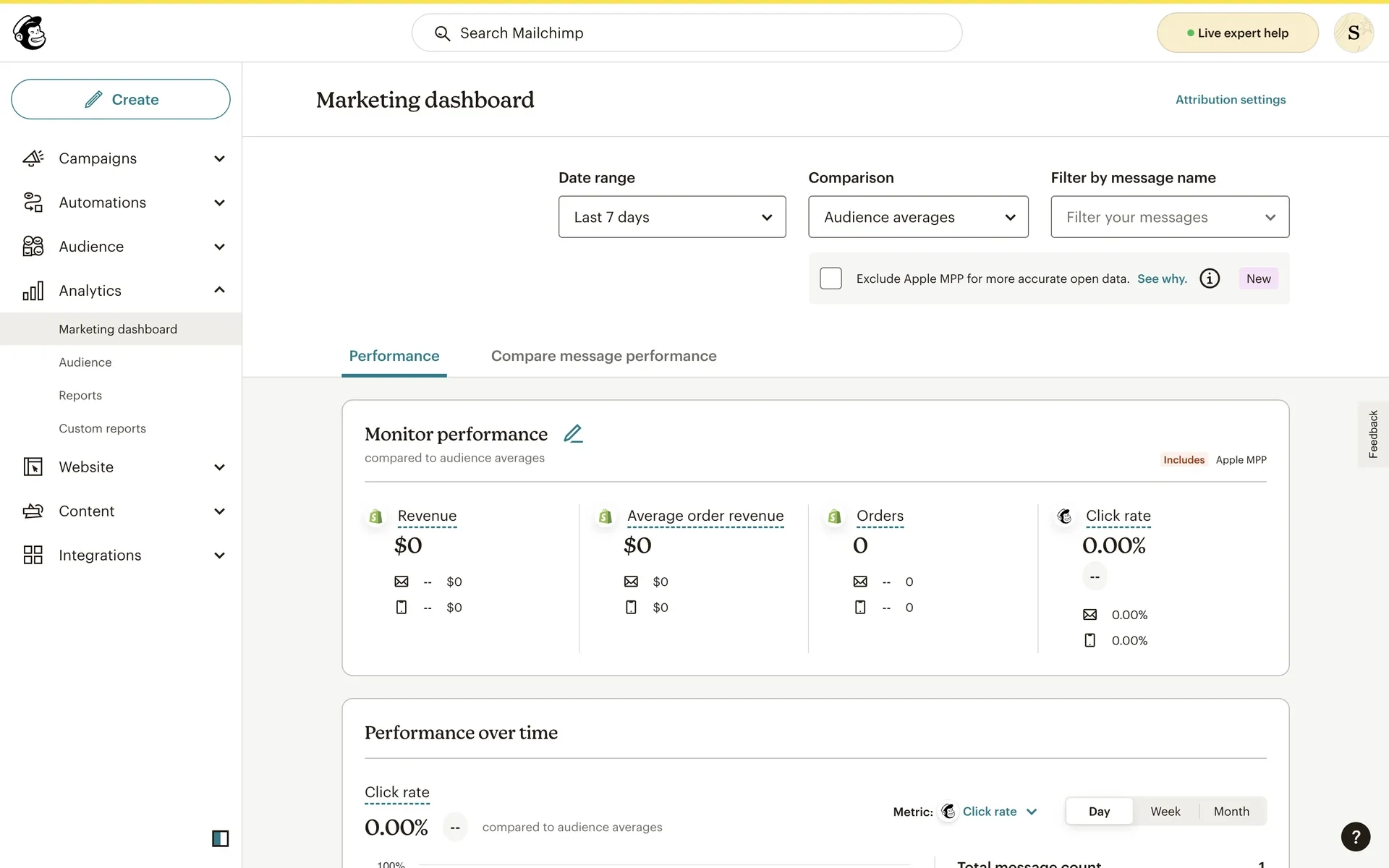Open Custom reports in Analytics menu

tap(102, 428)
